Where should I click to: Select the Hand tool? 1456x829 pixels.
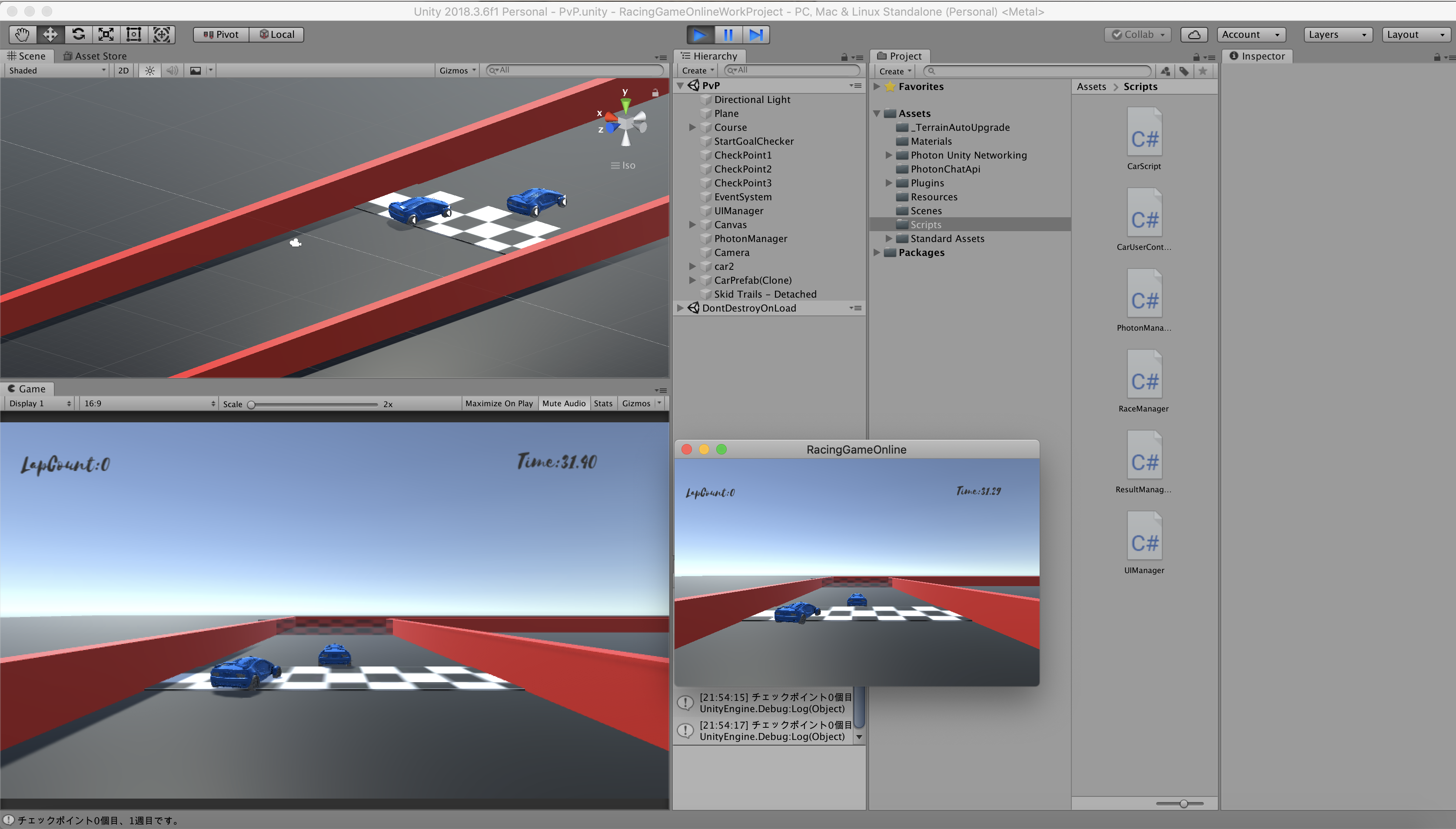(x=22, y=35)
